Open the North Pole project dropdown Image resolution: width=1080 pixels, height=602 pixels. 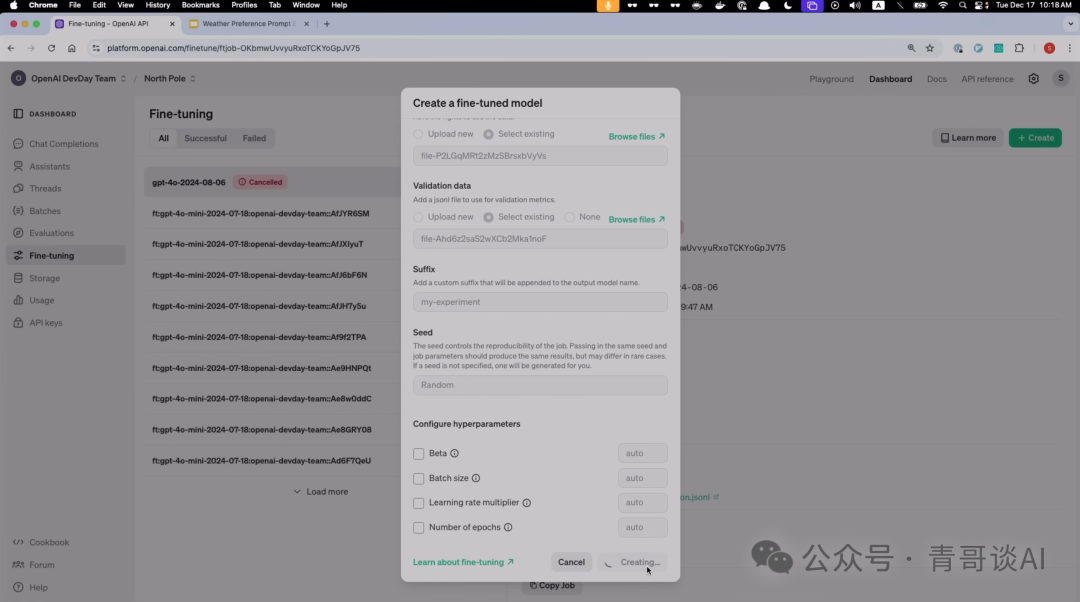(169, 79)
